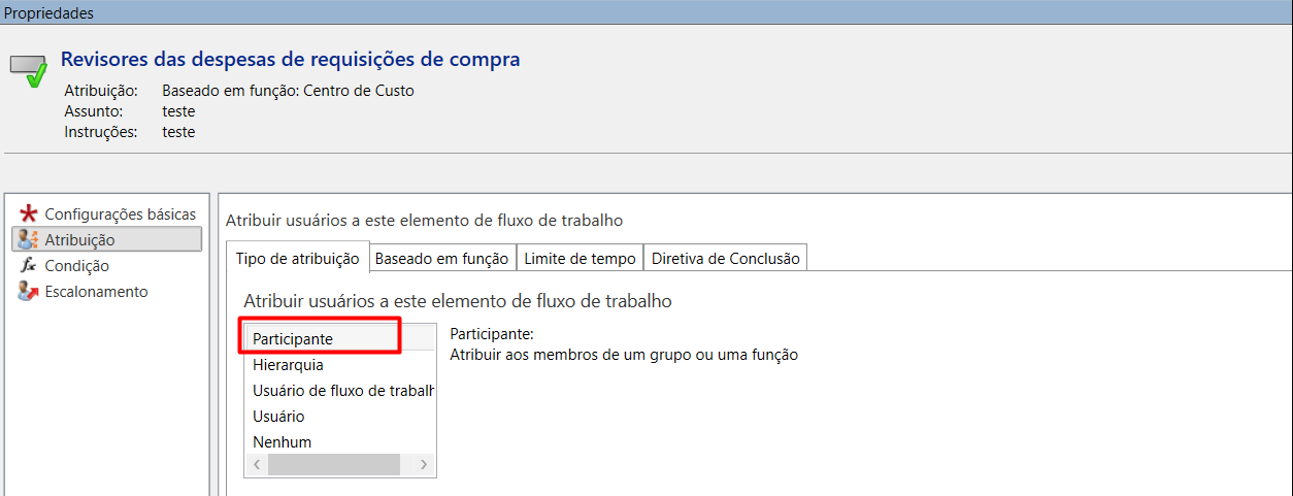The image size is (1293, 496).
Task: Open the Configurações básicas text label
Action: [120, 214]
